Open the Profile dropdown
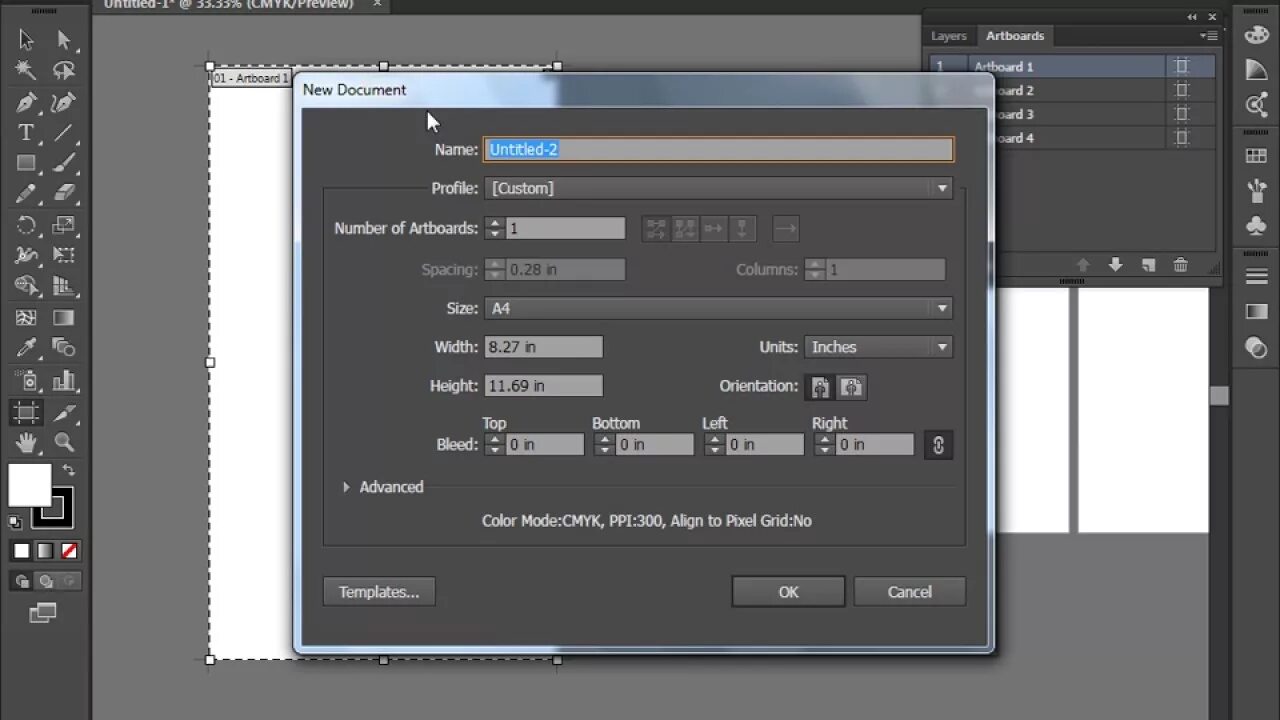 (941, 188)
